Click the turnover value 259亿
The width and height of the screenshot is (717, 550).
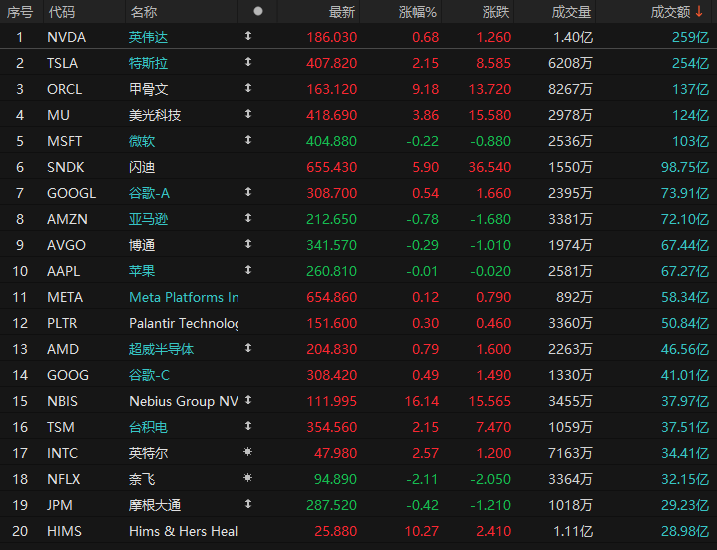pos(690,37)
